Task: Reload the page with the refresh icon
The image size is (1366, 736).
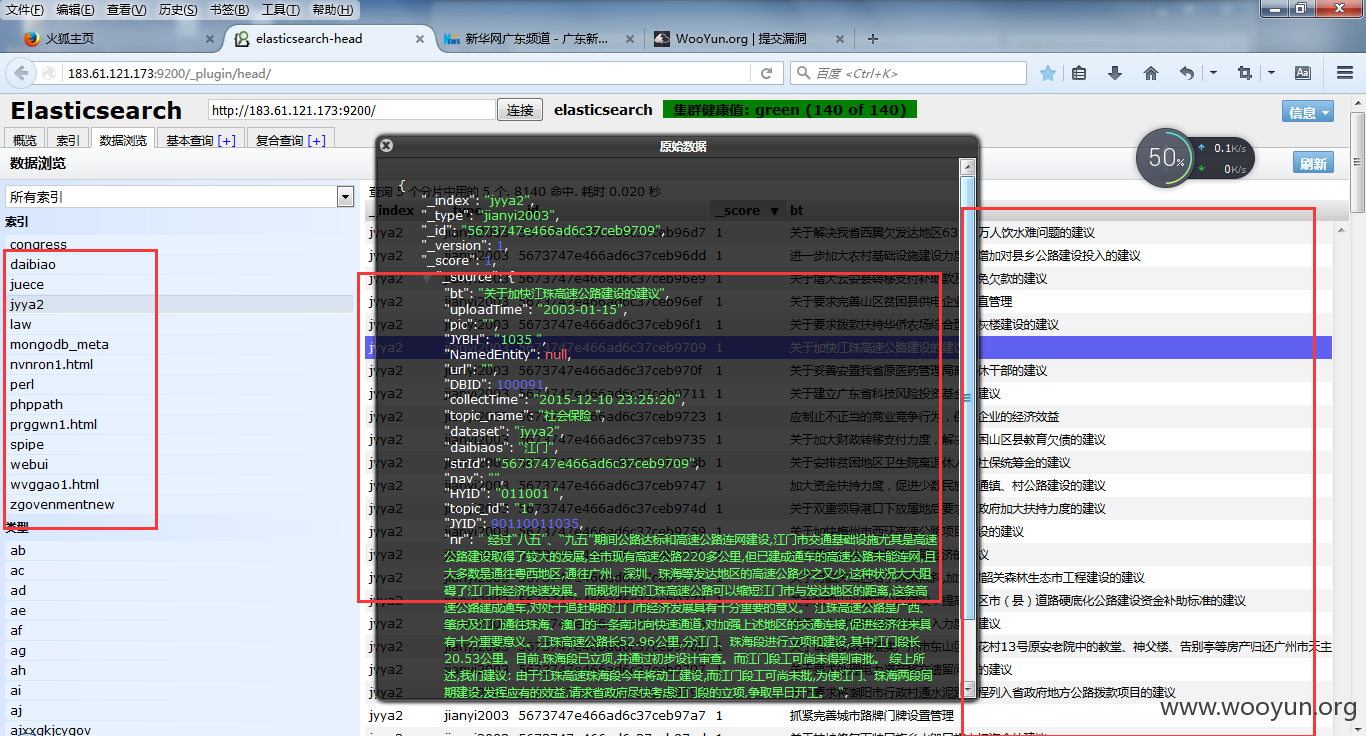Action: [767, 73]
